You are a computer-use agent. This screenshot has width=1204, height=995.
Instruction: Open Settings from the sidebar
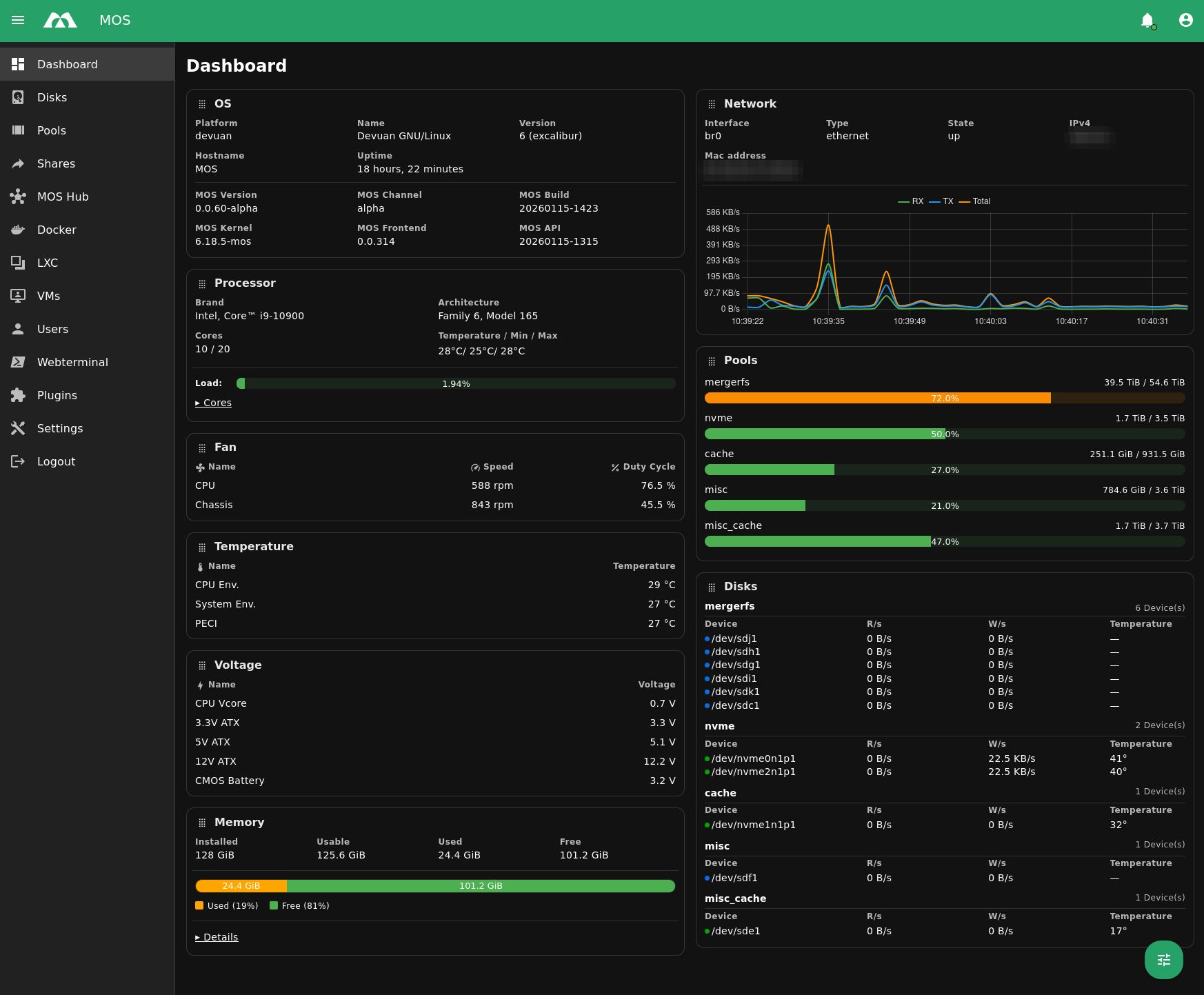(x=19, y=428)
